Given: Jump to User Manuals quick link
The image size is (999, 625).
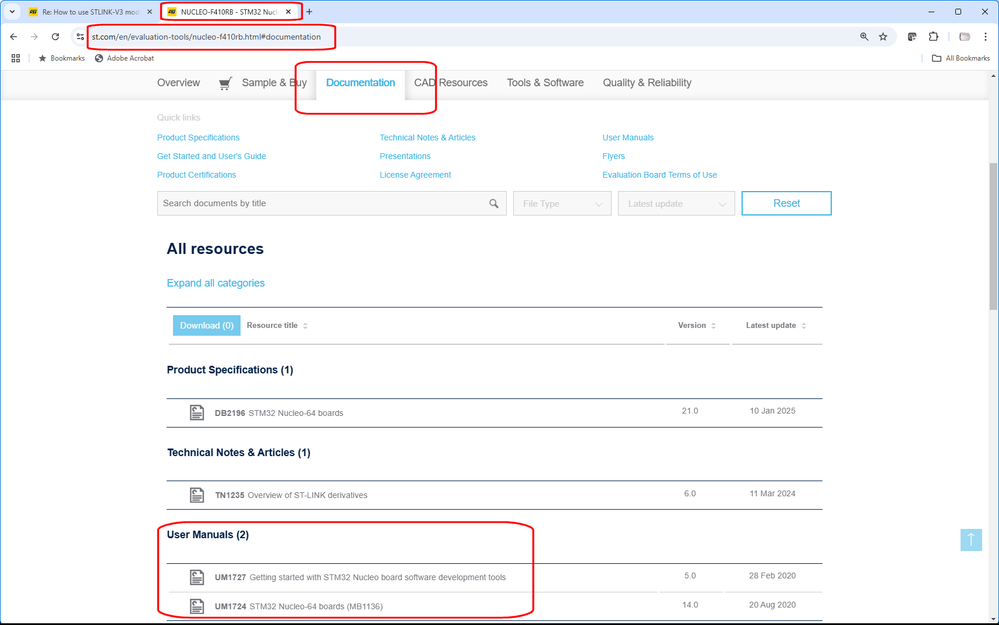Looking at the screenshot, I should coord(628,138).
